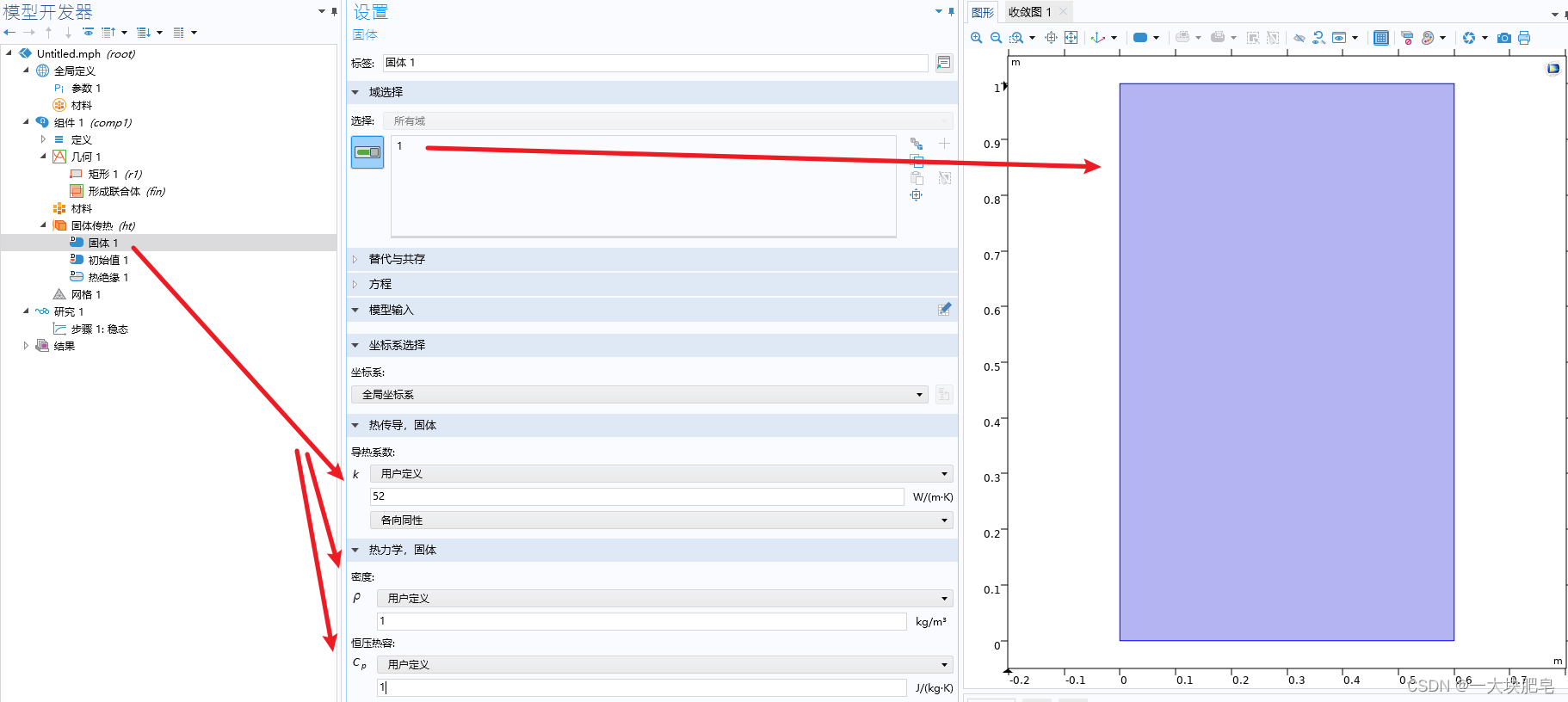Click the color palette icon in graphics toolbar

click(1429, 38)
